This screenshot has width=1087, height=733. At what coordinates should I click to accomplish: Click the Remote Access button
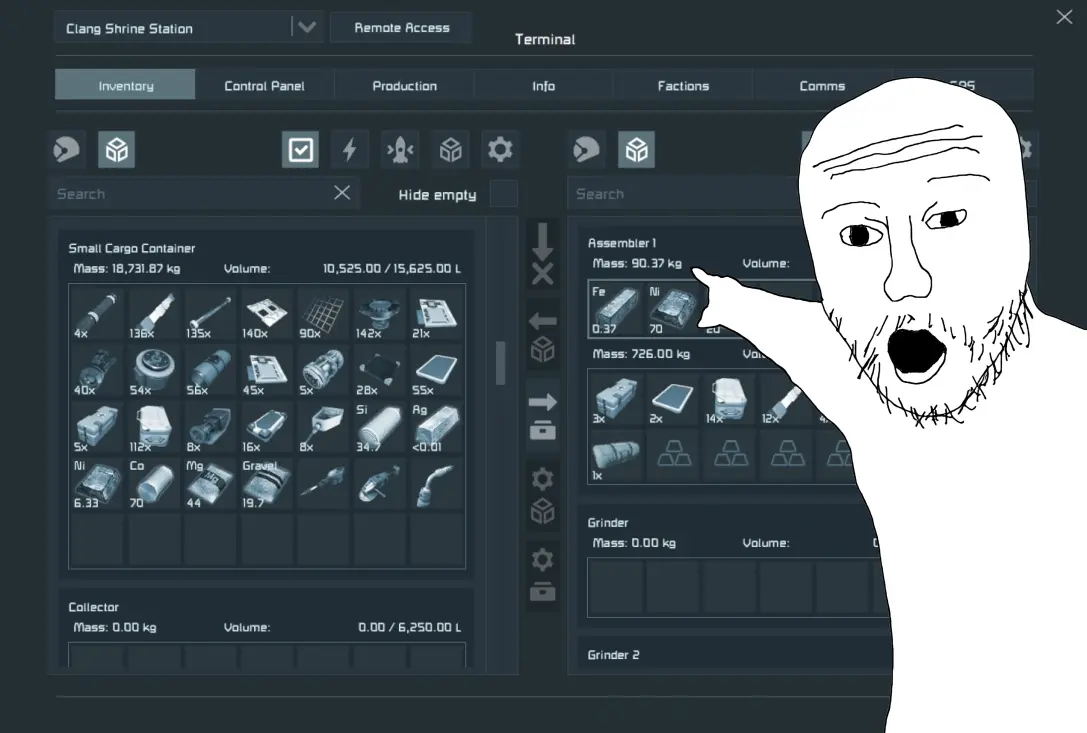click(x=401, y=27)
